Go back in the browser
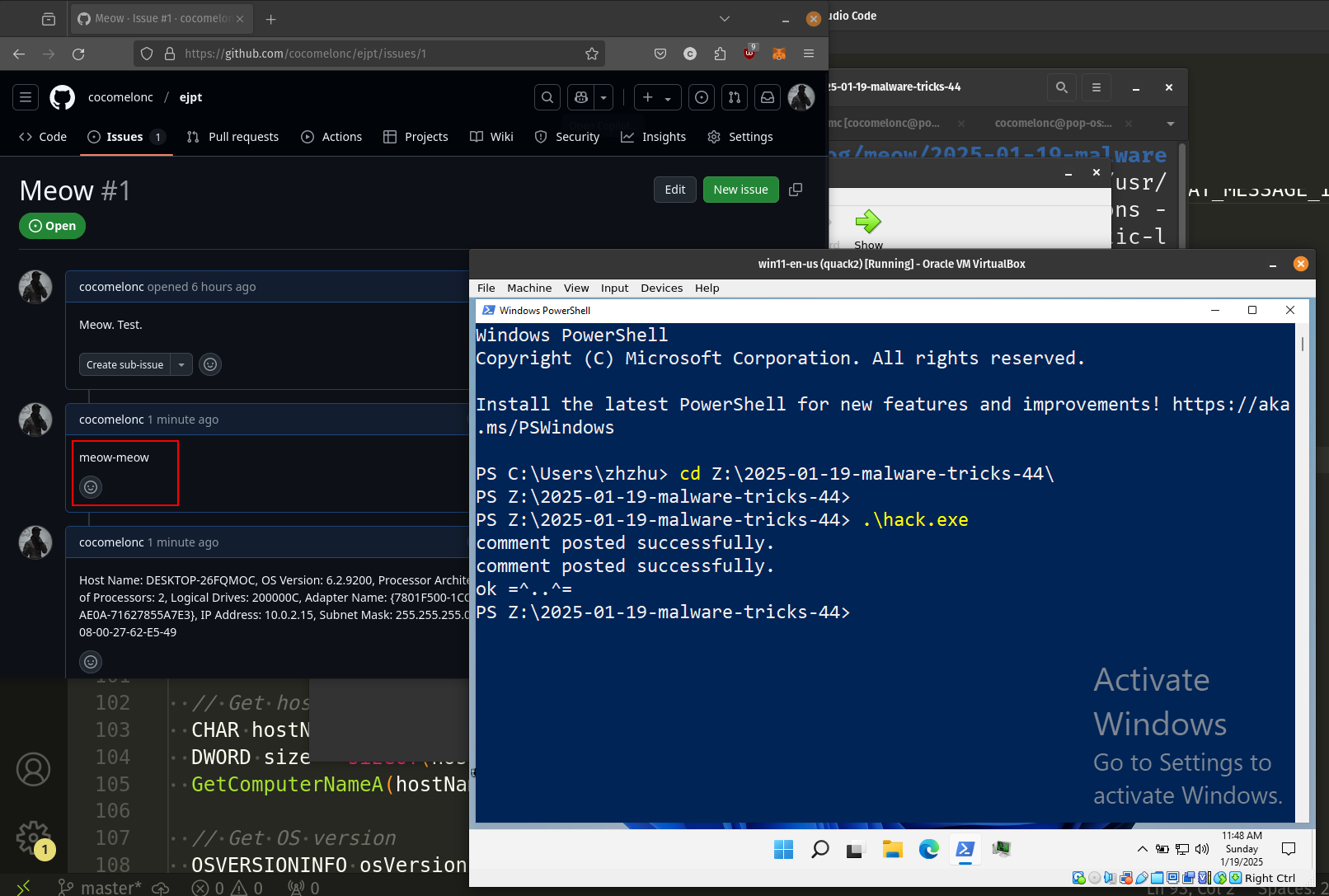 click(x=19, y=54)
